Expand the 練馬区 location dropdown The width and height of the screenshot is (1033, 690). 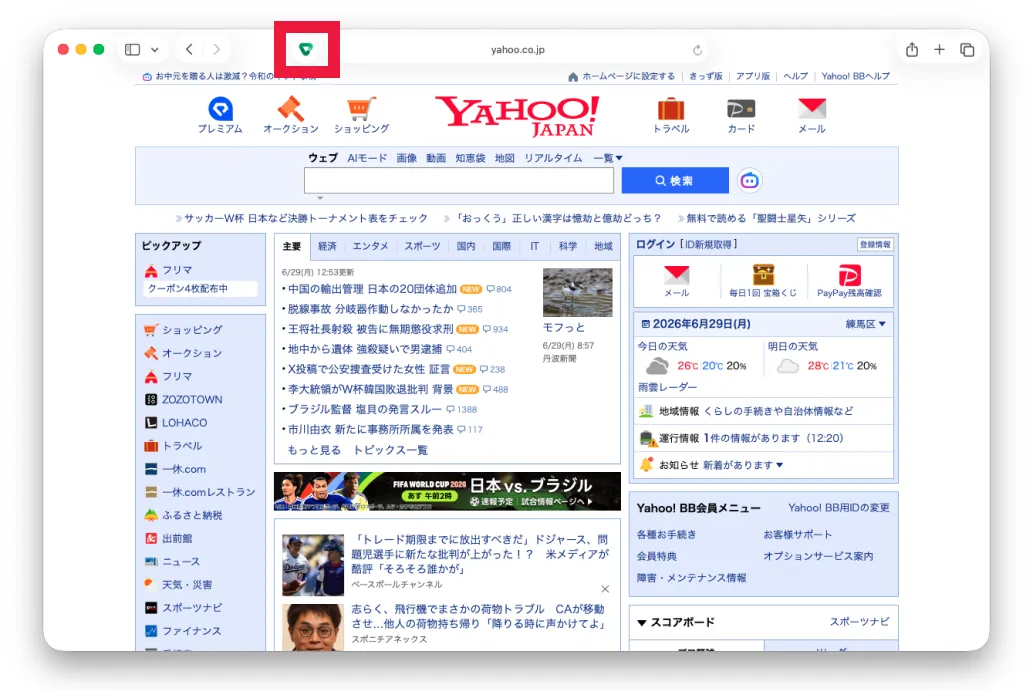pos(866,324)
